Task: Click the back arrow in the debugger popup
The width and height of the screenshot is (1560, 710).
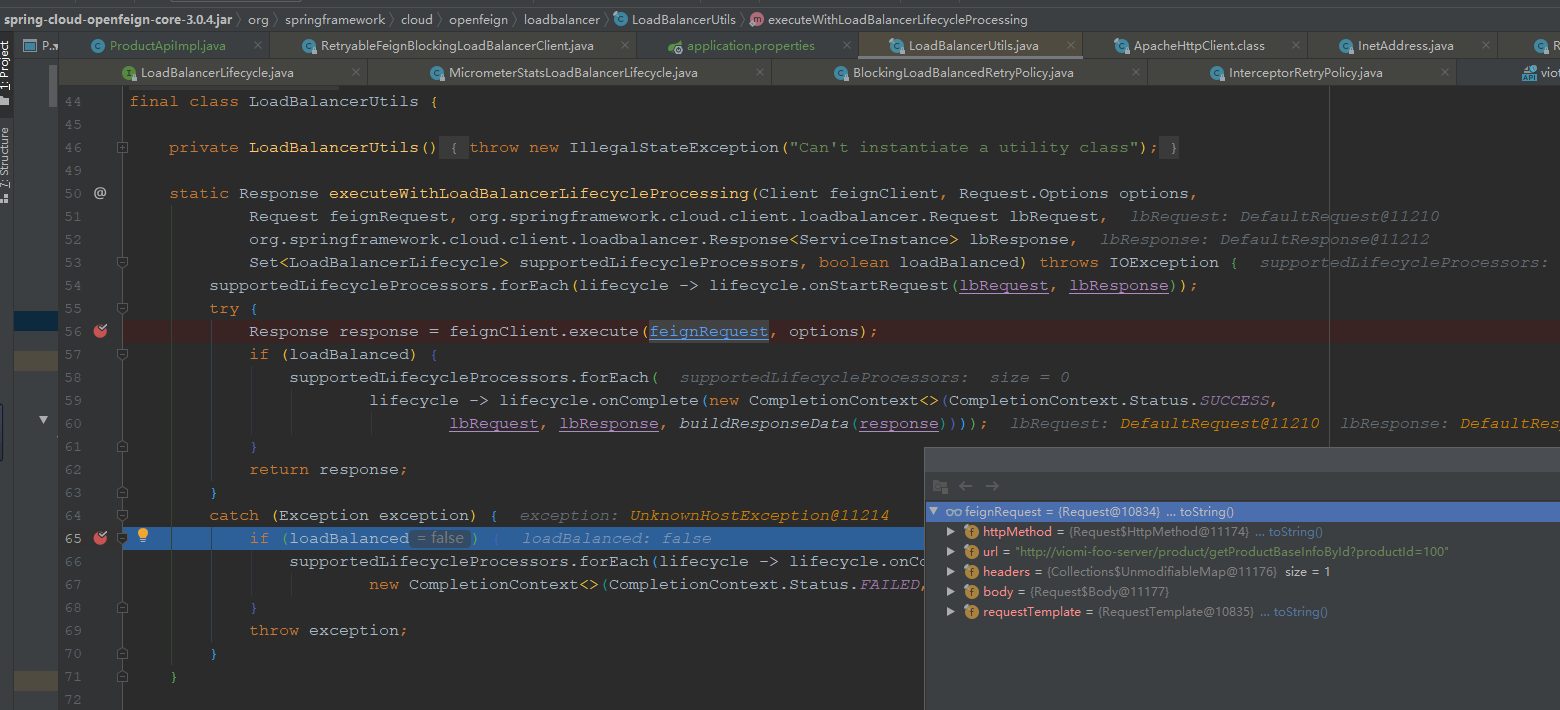Action: [x=966, y=486]
